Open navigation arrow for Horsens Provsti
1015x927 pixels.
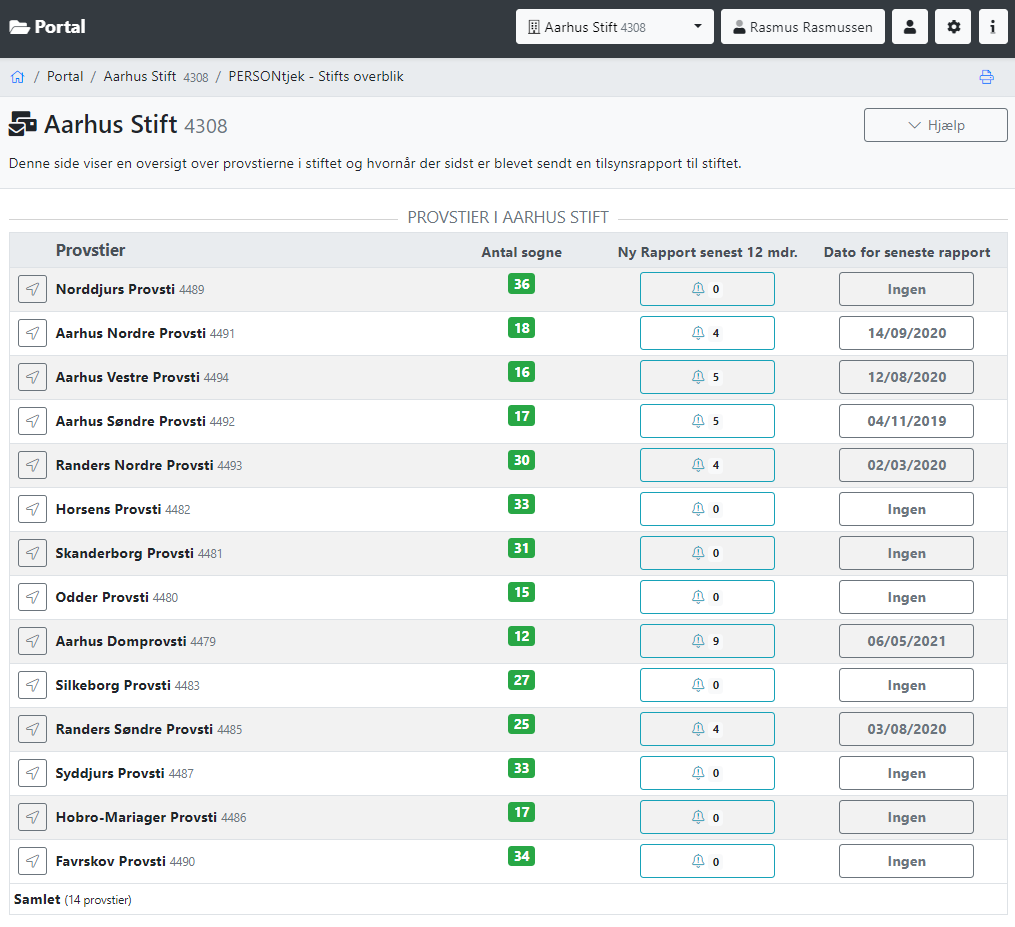click(x=32, y=509)
